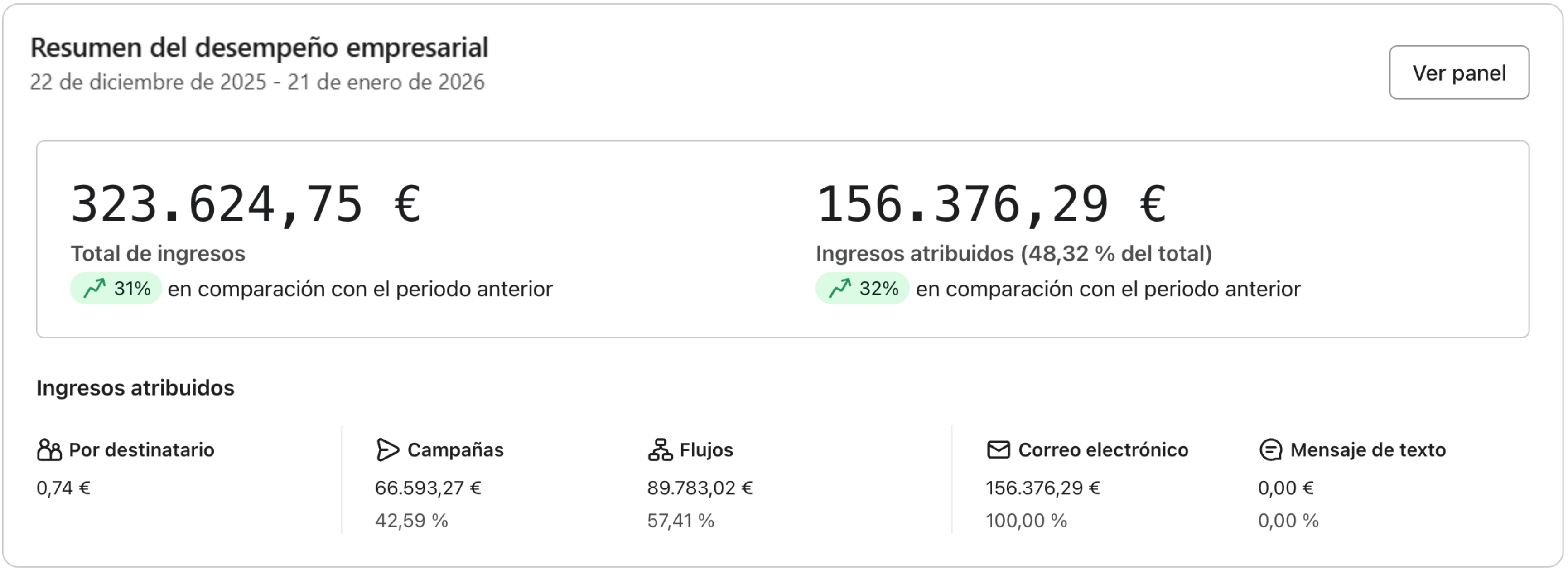Click the Ver panel button
Image resolution: width=1568 pixels, height=570 pixels.
tap(1458, 72)
